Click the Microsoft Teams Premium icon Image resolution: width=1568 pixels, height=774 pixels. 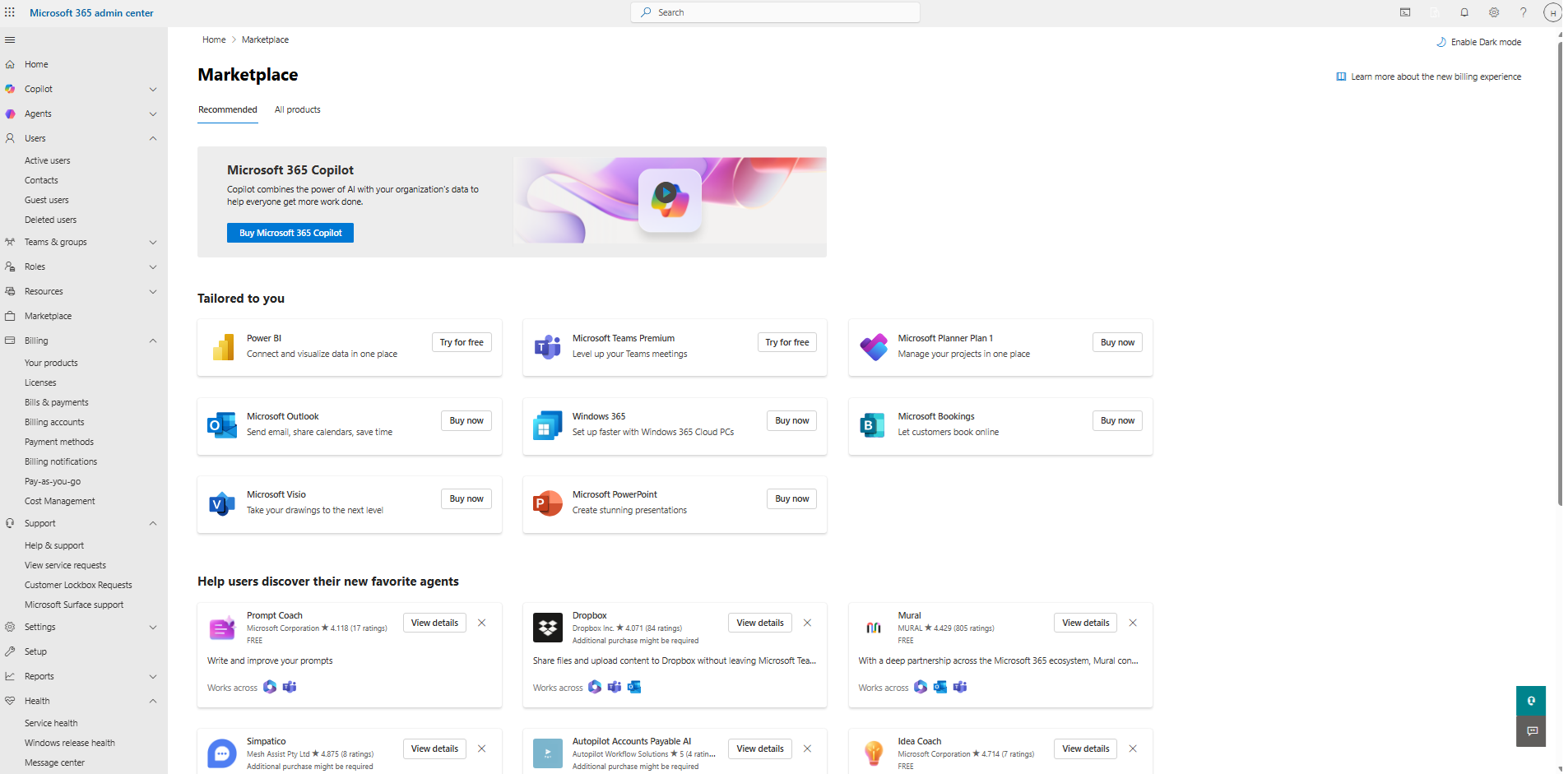click(548, 346)
